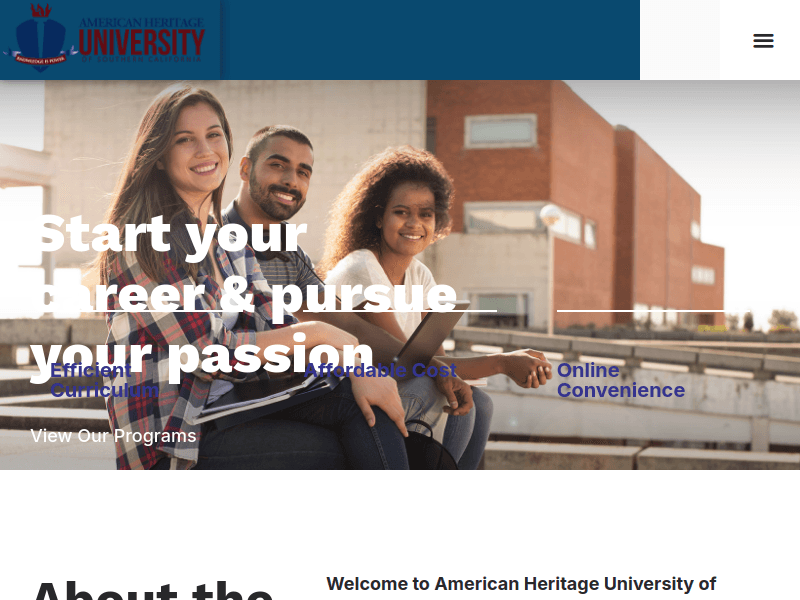
Task: Click 'of Southern California' text under the logo
Action: (x=141, y=60)
